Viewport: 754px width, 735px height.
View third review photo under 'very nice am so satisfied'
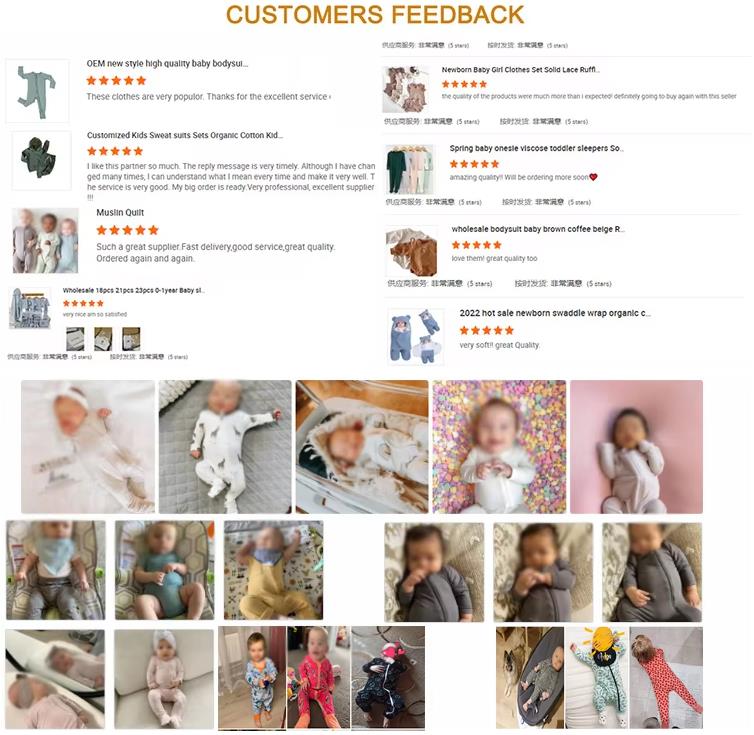coord(131,339)
